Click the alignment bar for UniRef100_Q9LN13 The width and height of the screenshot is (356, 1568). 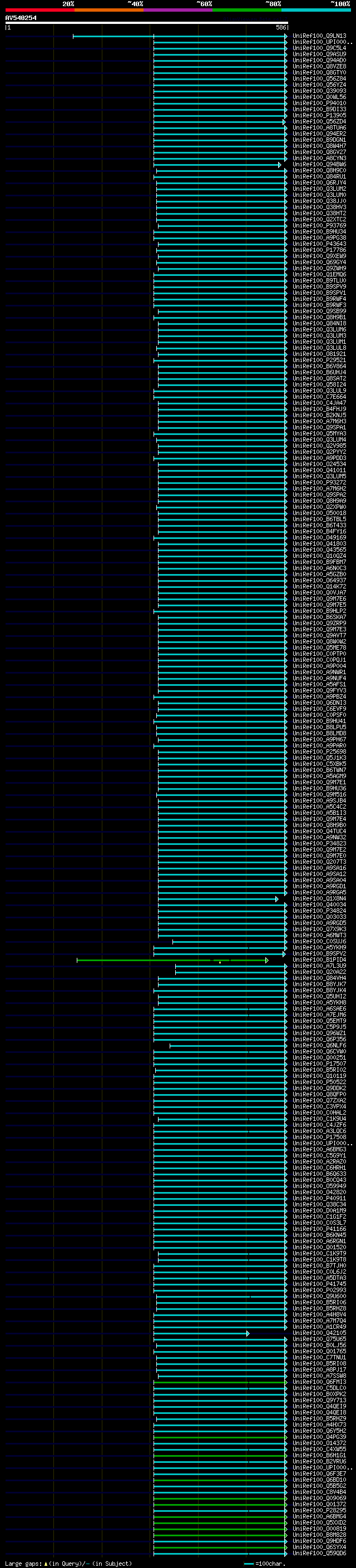(180, 37)
